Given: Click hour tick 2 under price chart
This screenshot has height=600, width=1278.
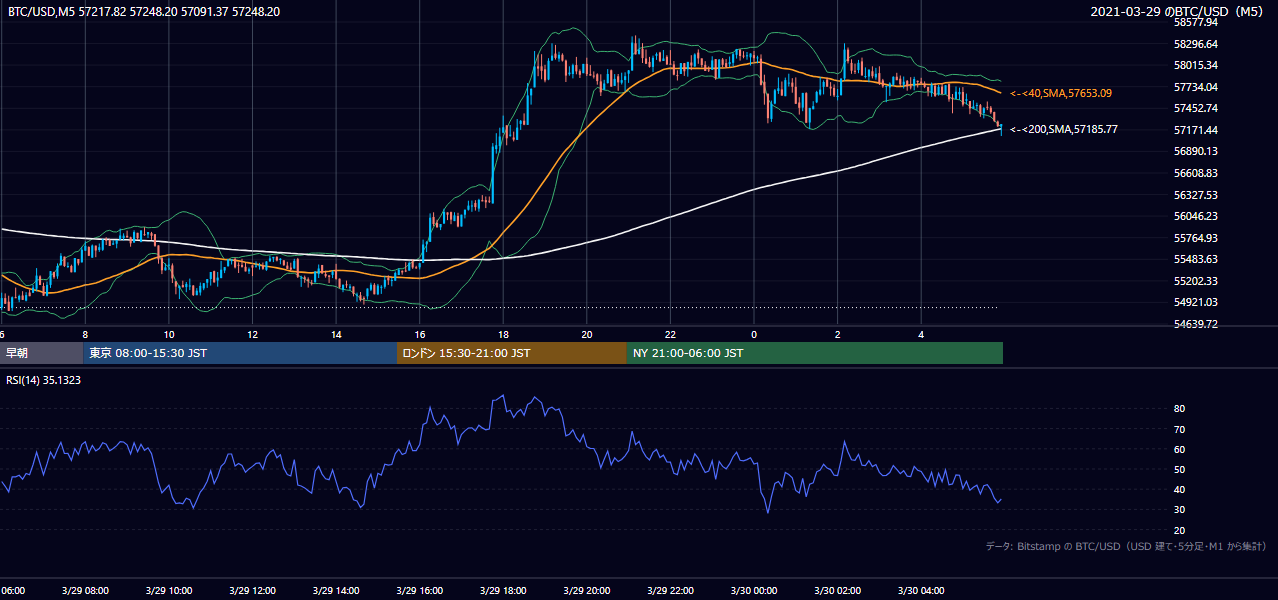Looking at the screenshot, I should coord(837,334).
